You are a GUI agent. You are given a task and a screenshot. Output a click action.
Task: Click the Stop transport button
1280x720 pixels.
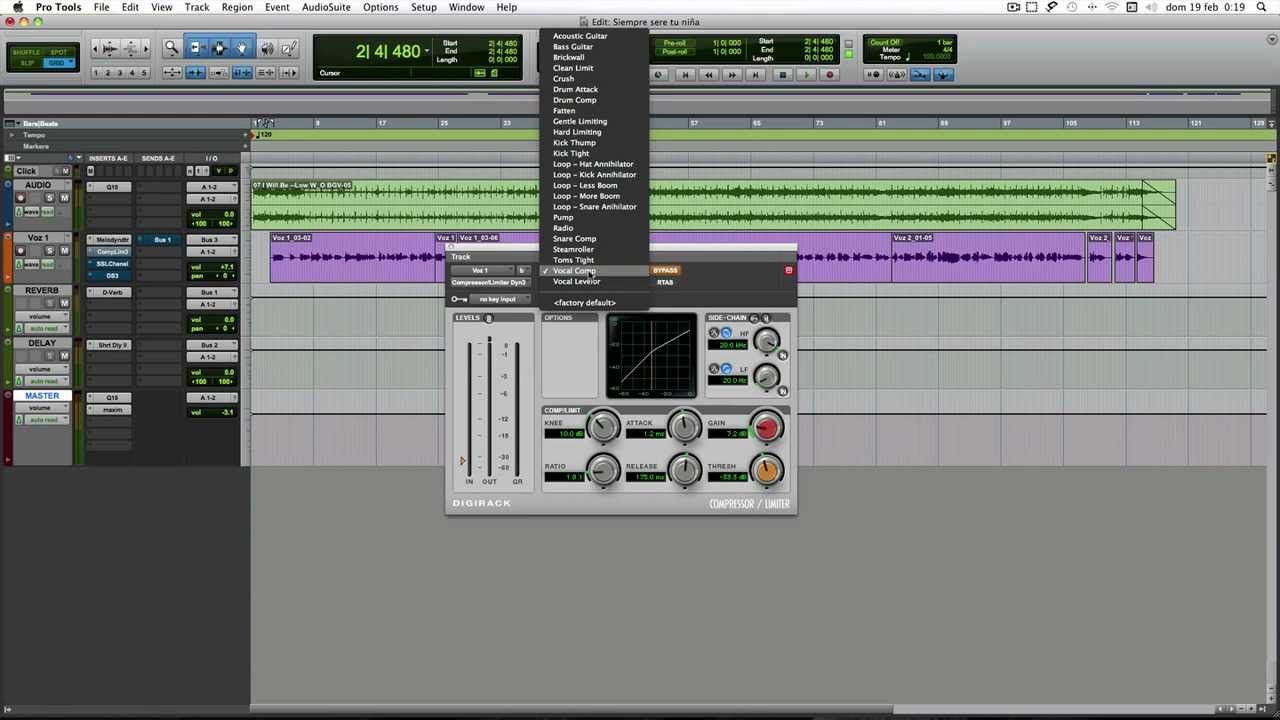click(782, 75)
